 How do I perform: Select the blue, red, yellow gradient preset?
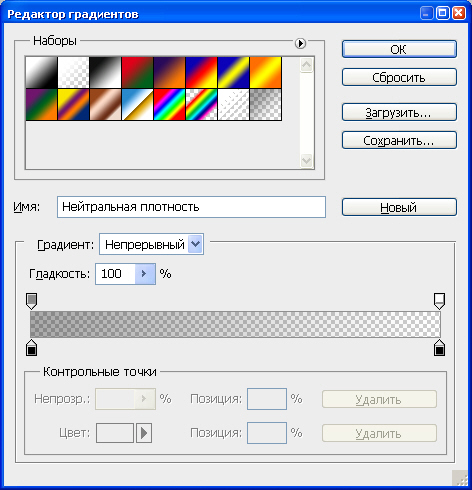coord(202,72)
